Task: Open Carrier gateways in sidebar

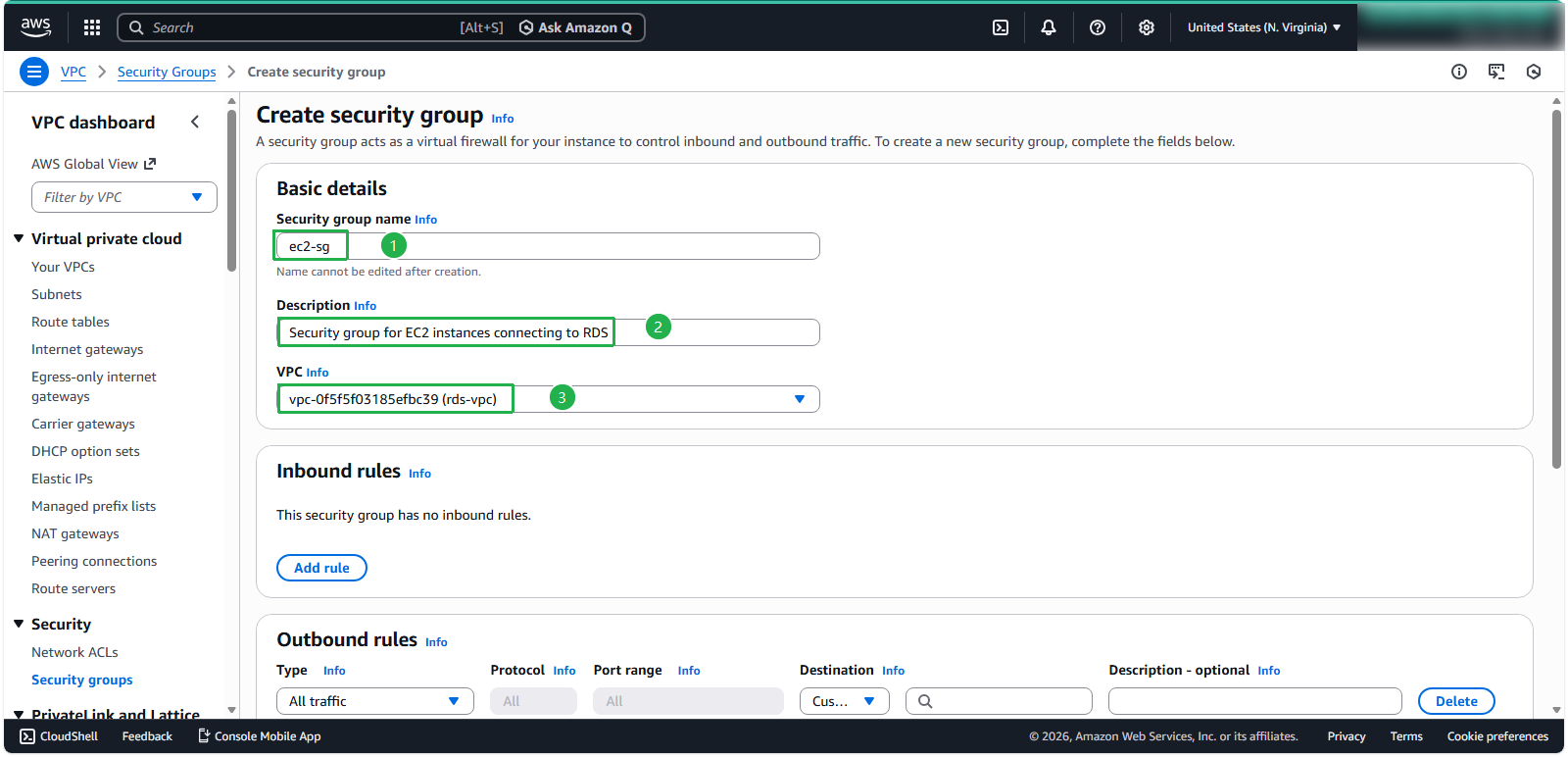Action: coord(83,424)
